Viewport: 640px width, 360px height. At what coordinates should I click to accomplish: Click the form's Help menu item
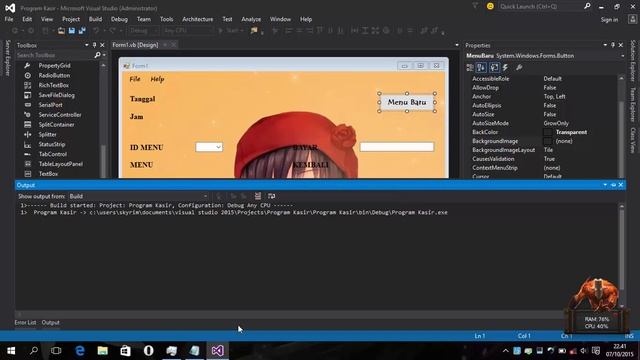[157, 79]
